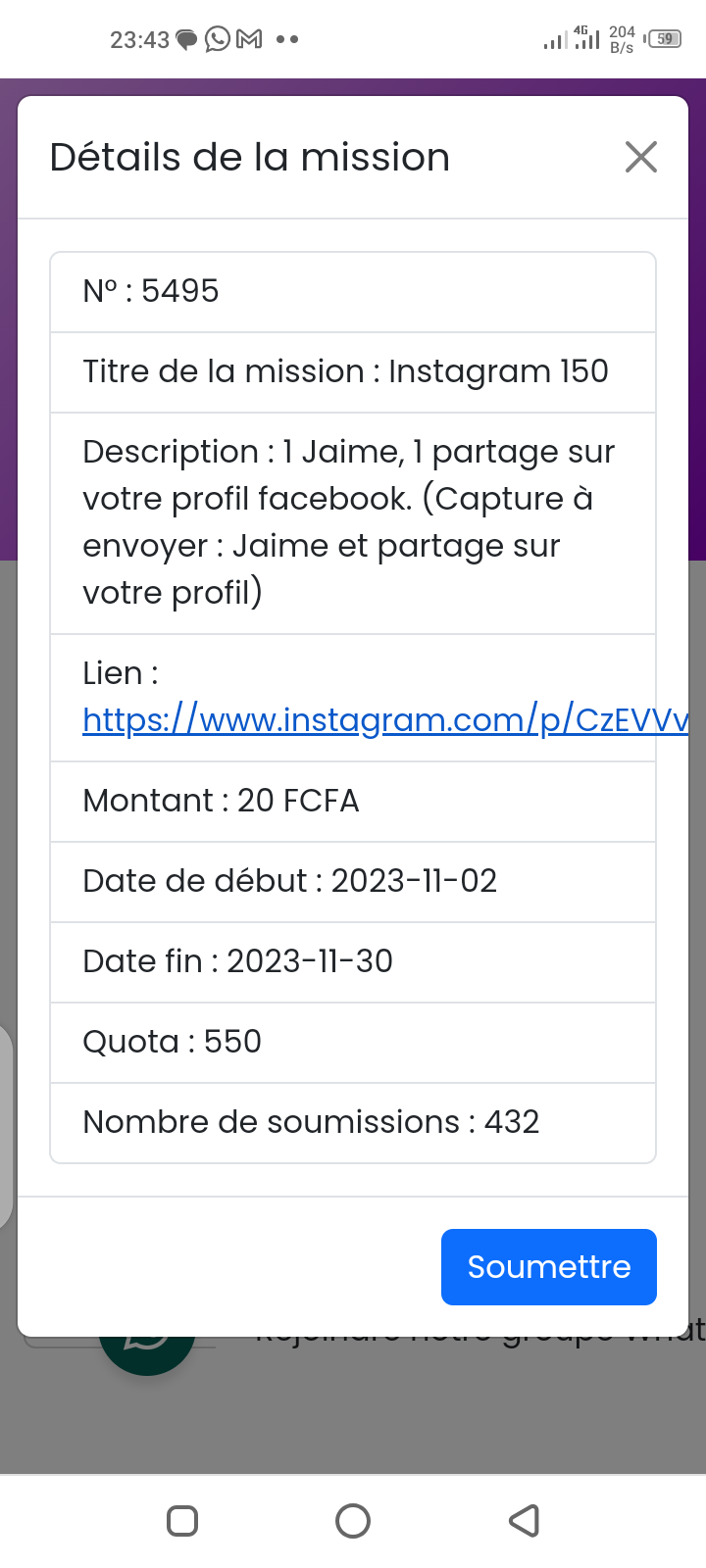Open the Instagram post link
Image resolution: width=706 pixels, height=1568 pixels.
pos(384,720)
